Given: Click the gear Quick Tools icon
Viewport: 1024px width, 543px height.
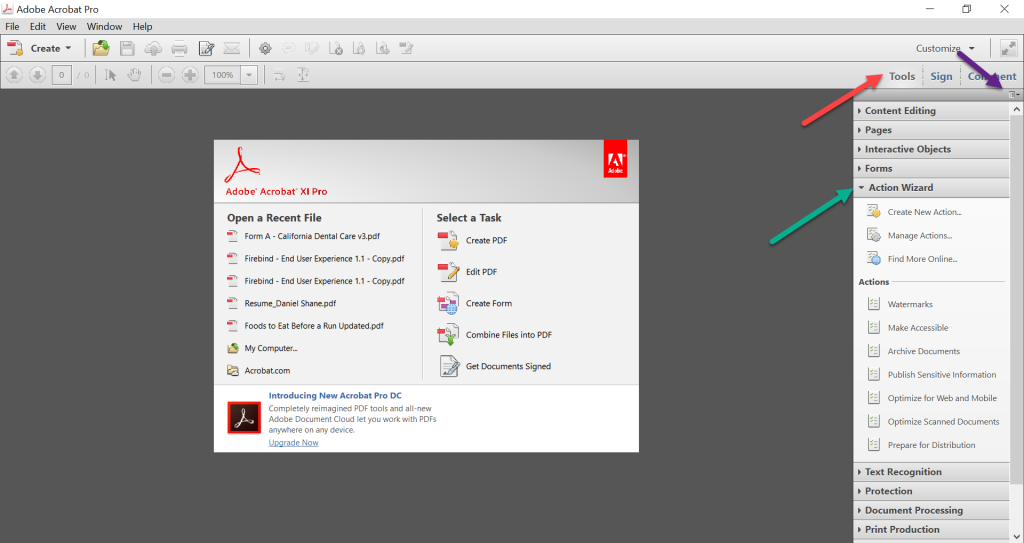Looking at the screenshot, I should point(264,48).
